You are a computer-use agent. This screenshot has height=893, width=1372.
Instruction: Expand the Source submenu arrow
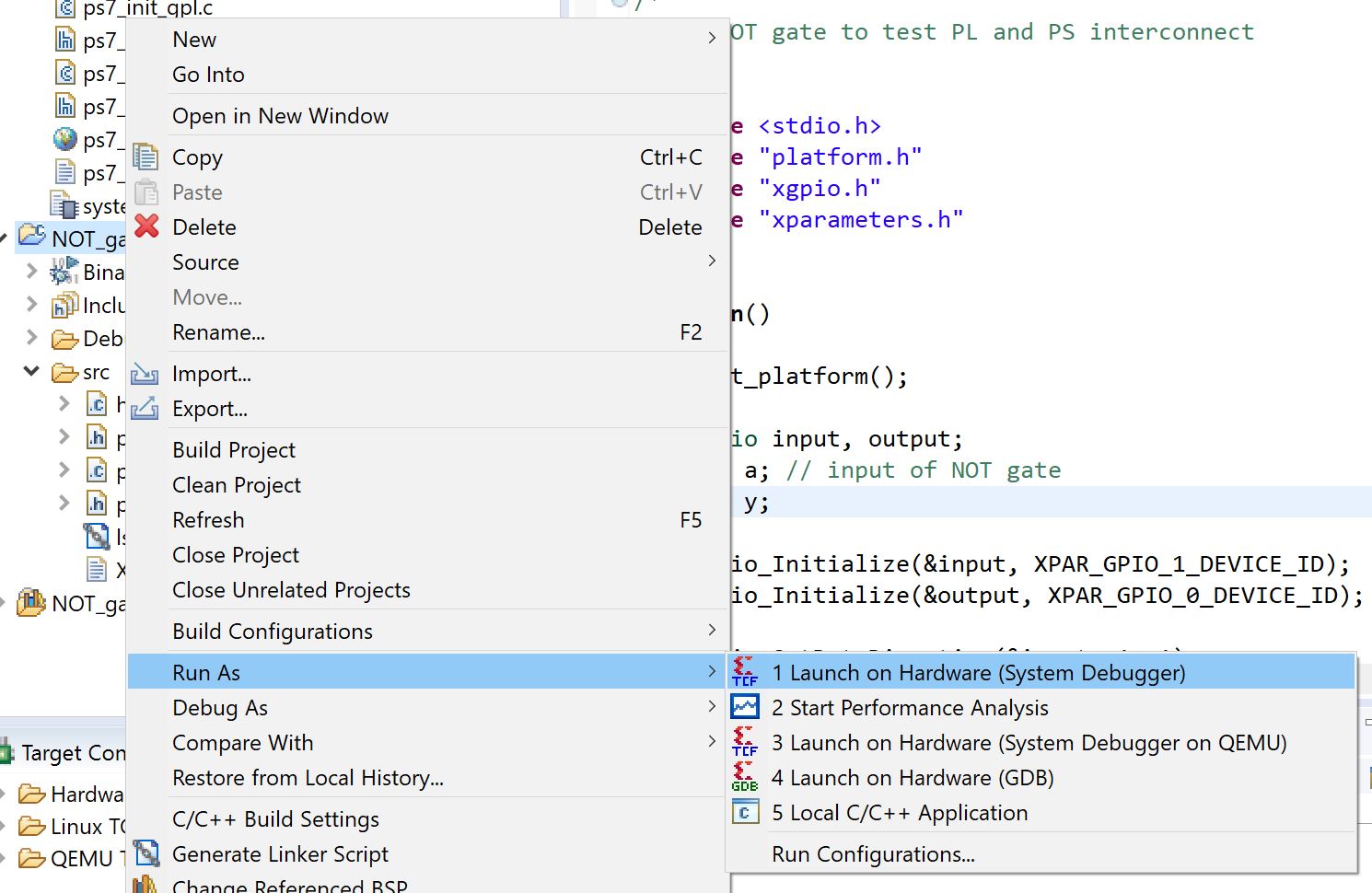[x=712, y=261]
